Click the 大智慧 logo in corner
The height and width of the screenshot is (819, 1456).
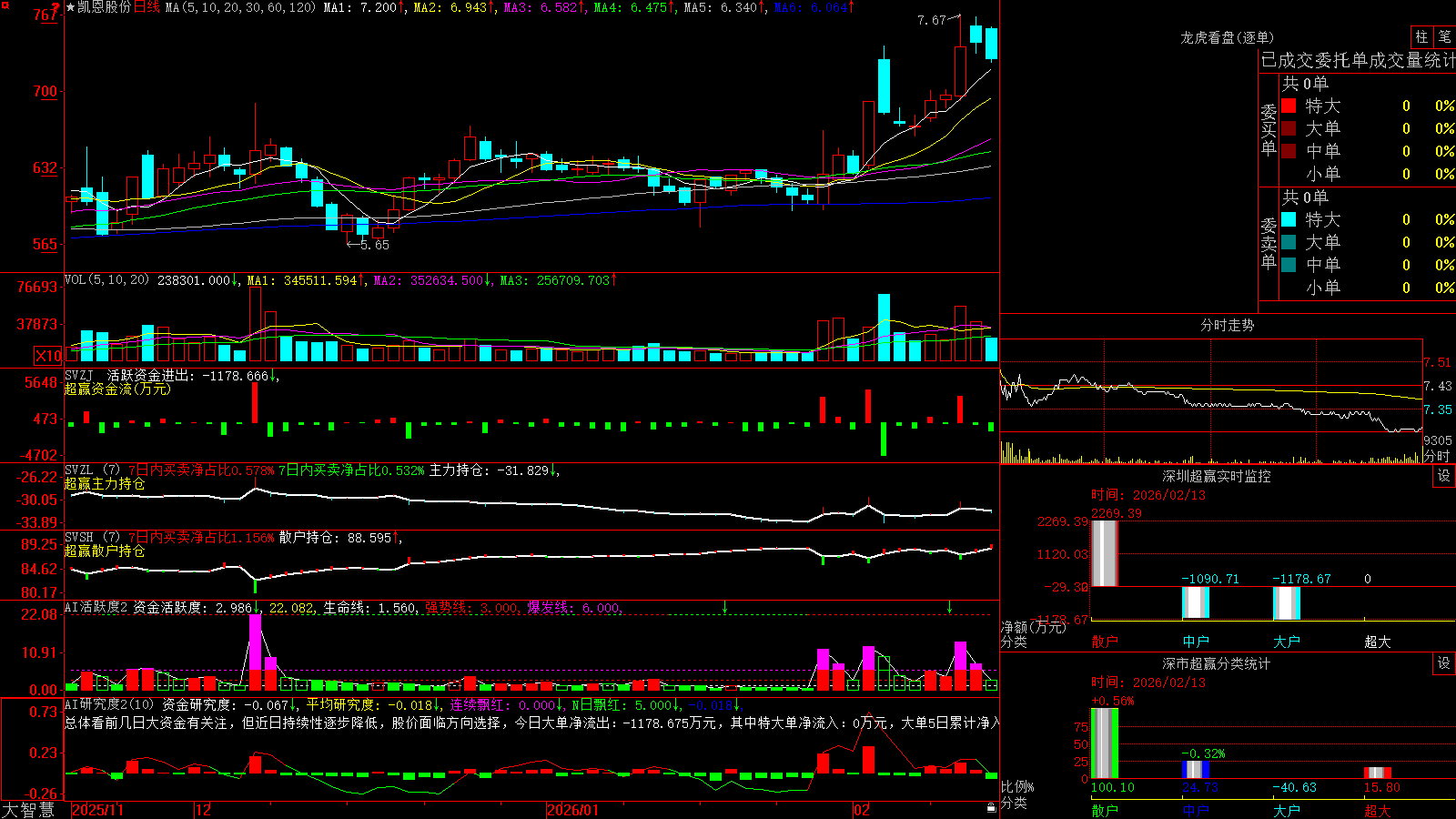pyautogui.click(x=28, y=810)
